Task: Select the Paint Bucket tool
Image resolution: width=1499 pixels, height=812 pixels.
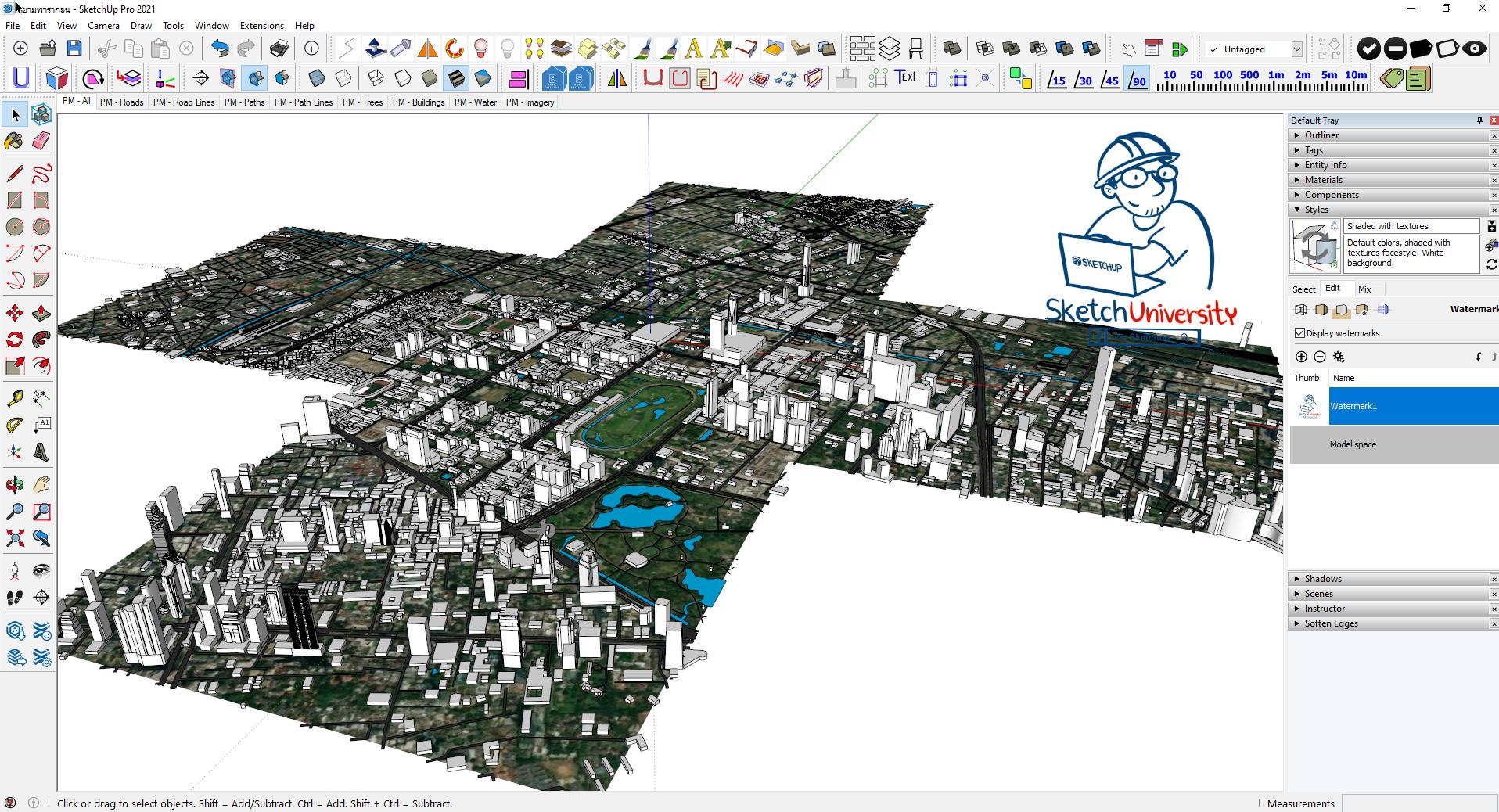Action: tap(15, 141)
